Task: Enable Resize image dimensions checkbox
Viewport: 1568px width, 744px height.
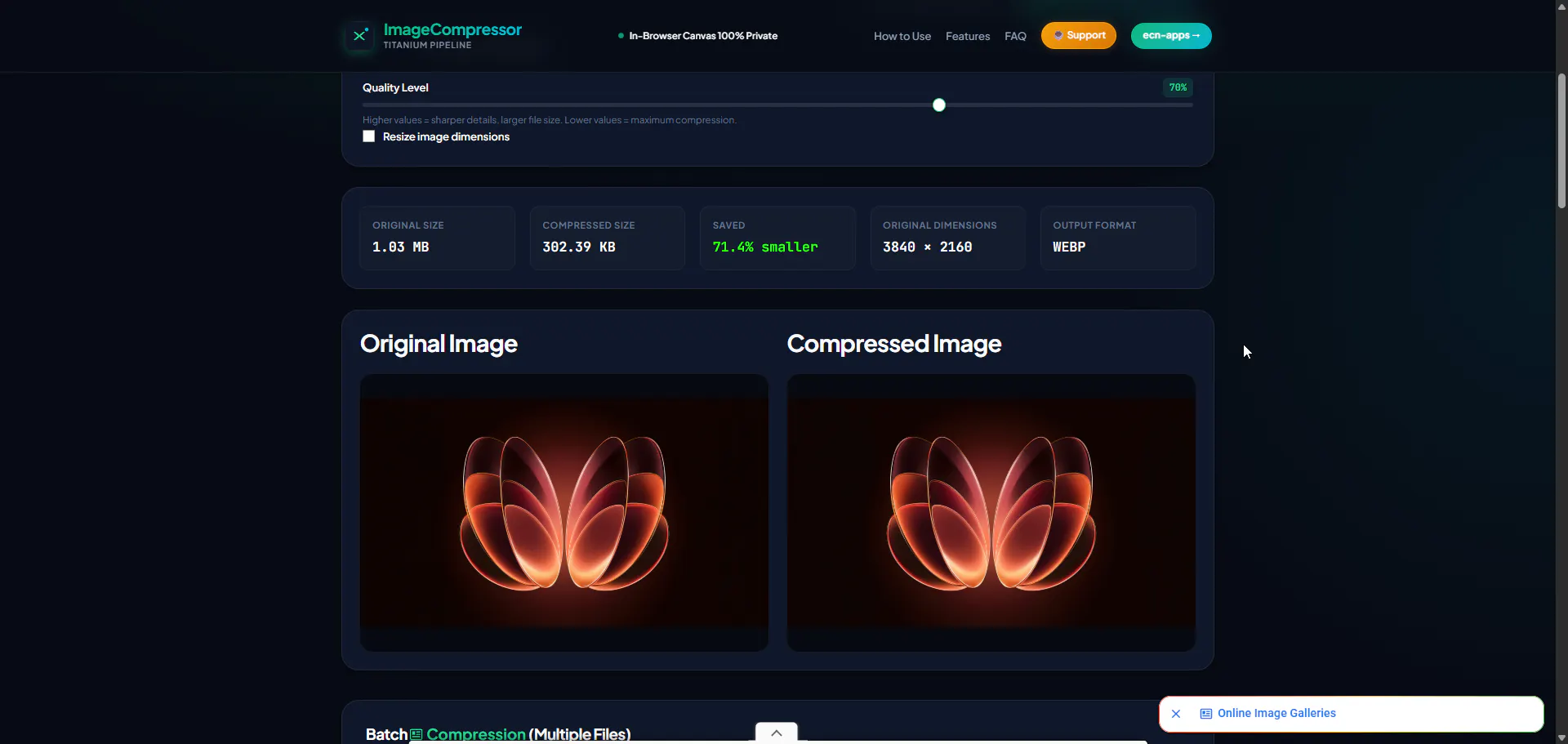Action: (x=369, y=136)
